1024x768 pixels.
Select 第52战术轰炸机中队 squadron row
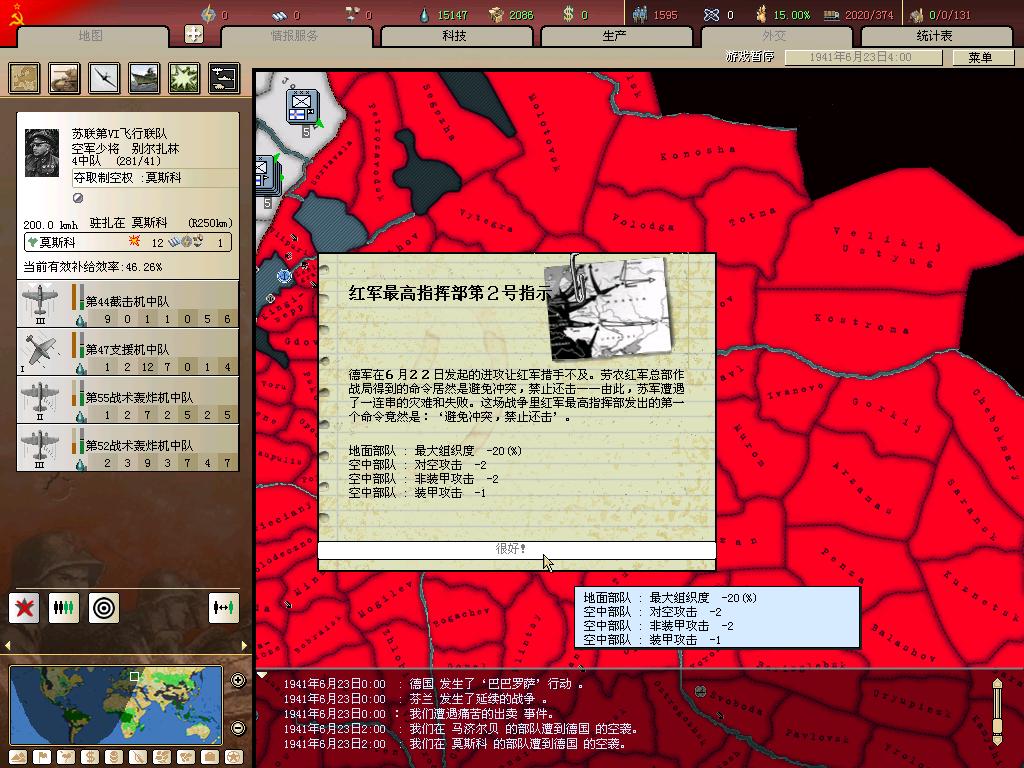pyautogui.click(x=128, y=448)
